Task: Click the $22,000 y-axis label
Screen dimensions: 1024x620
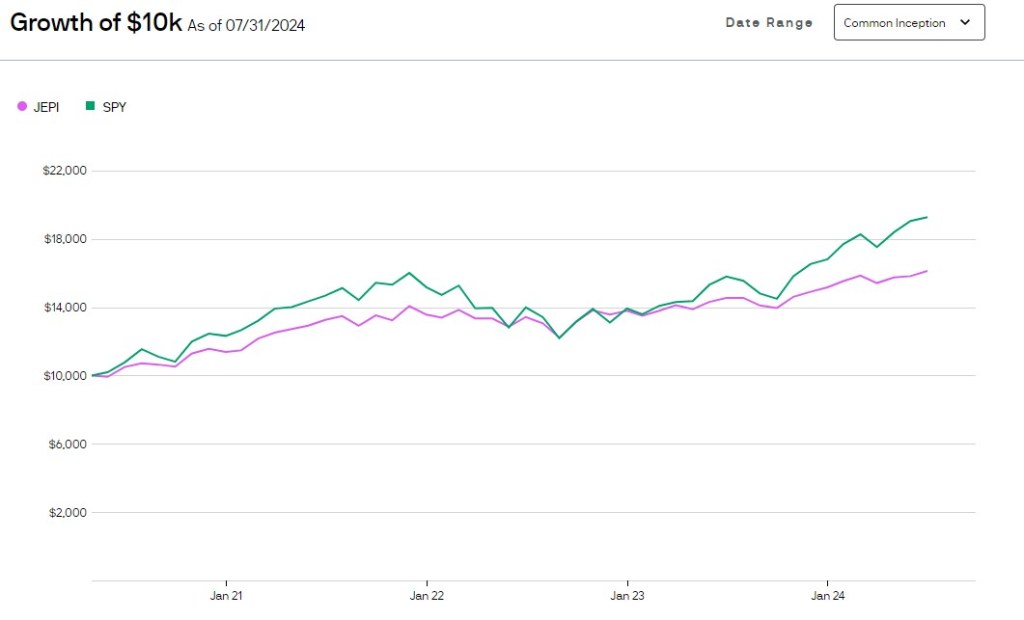Action: click(65, 171)
